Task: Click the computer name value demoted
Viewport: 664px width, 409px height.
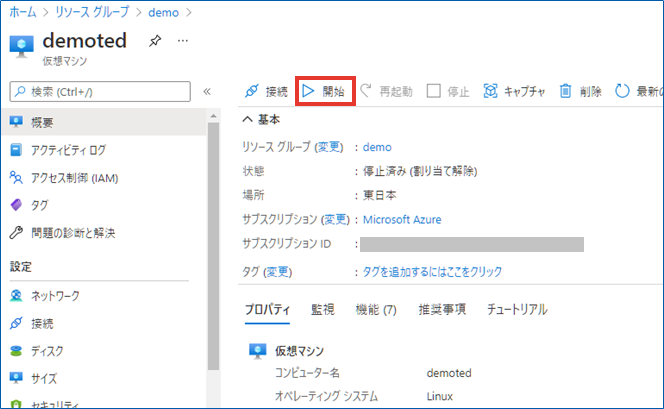Action: (x=449, y=373)
